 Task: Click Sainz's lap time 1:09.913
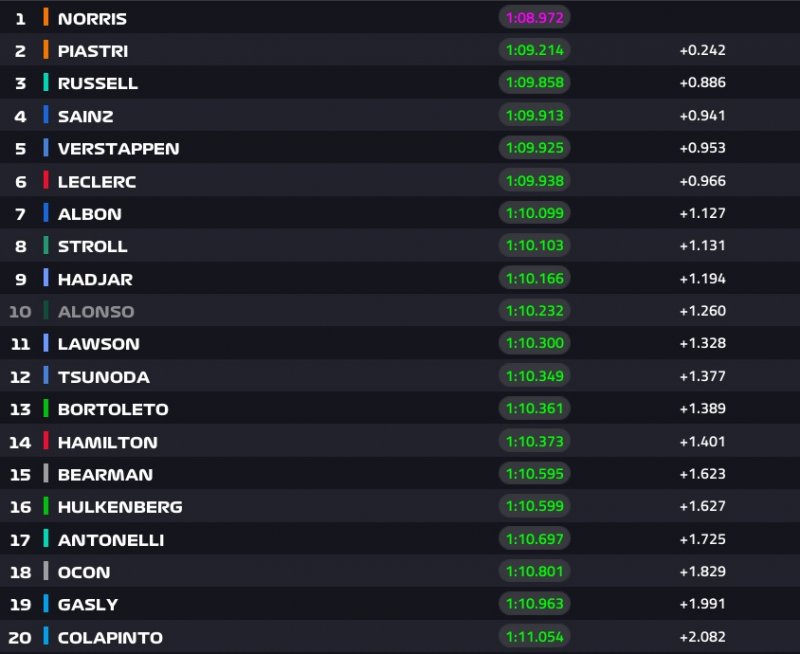pyautogui.click(x=534, y=115)
